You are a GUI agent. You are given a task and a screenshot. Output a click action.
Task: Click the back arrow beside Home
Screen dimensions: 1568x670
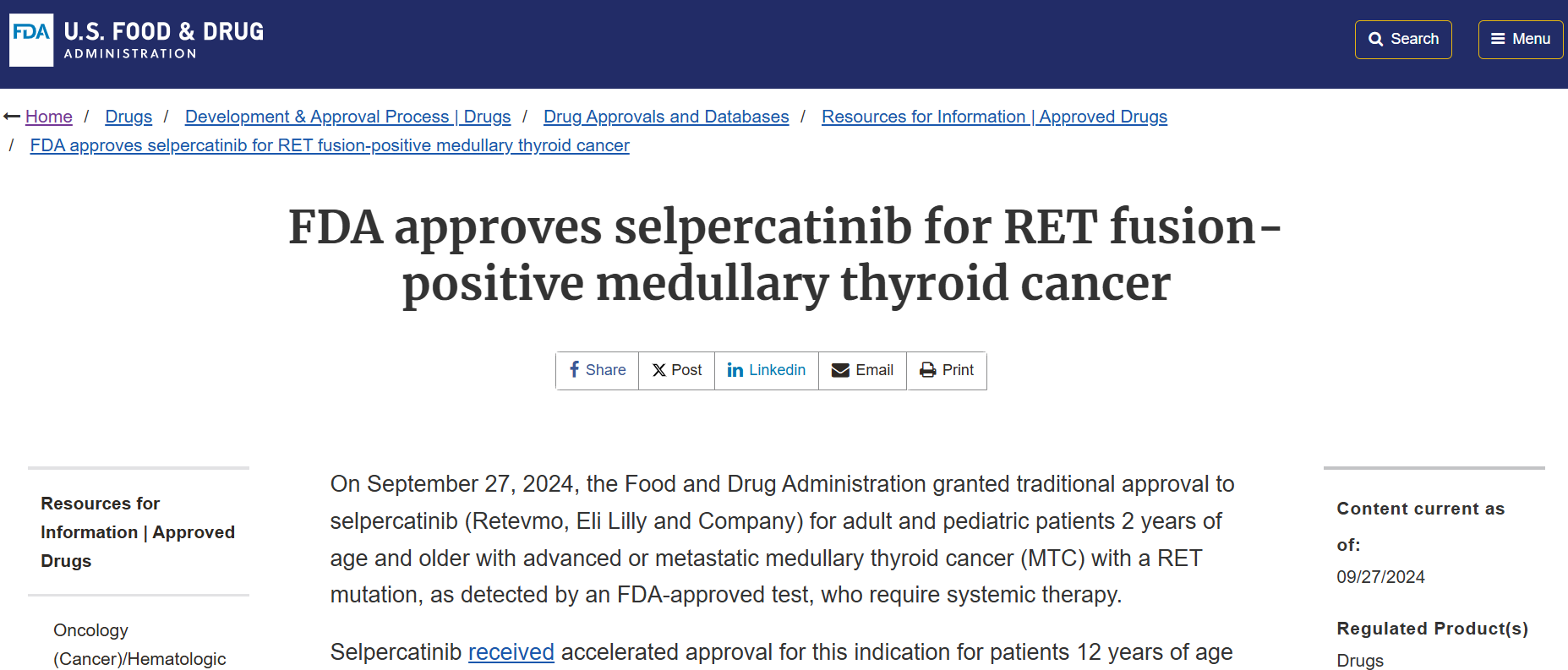pyautogui.click(x=12, y=117)
